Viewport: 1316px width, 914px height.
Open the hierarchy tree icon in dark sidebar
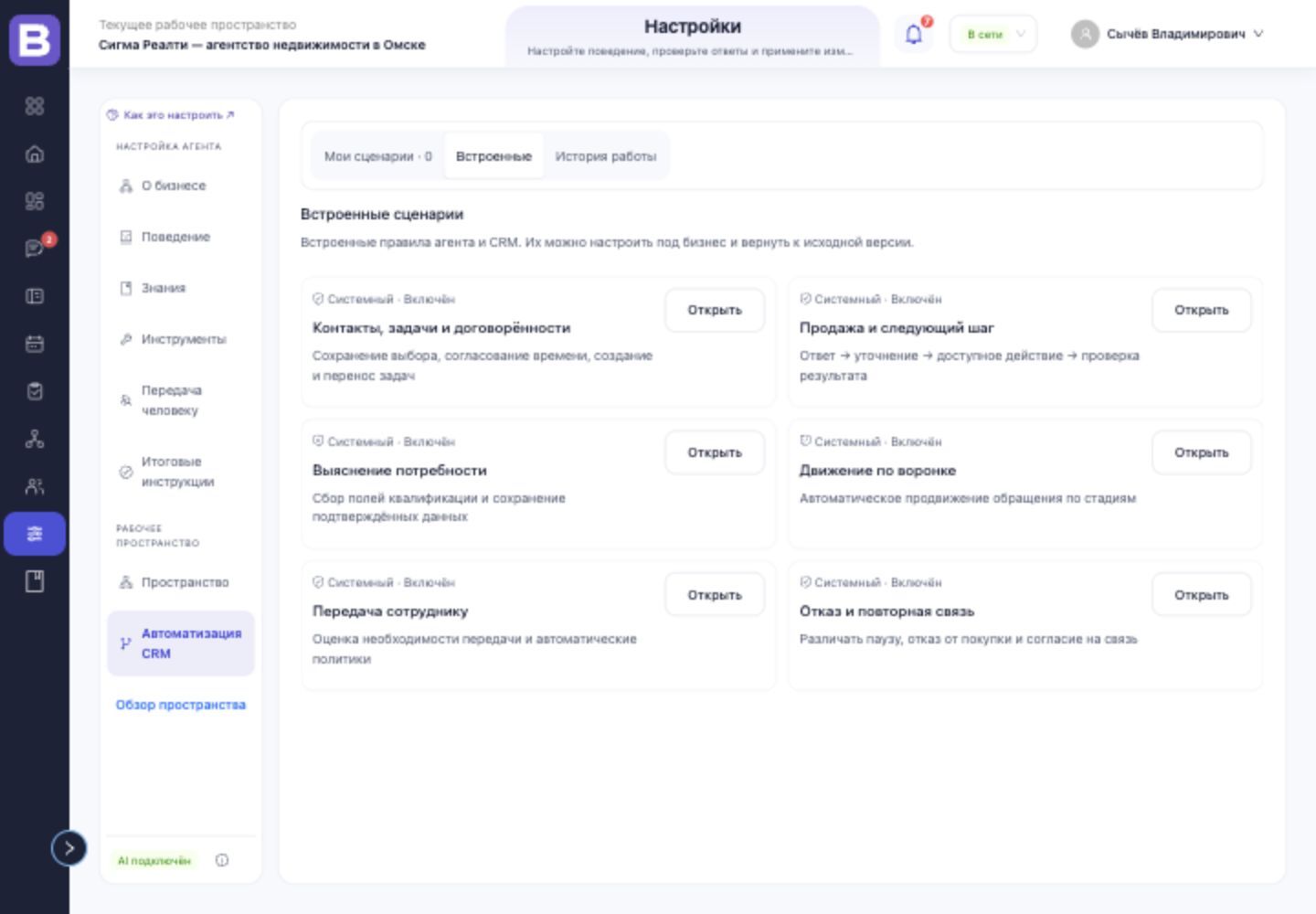[35, 439]
